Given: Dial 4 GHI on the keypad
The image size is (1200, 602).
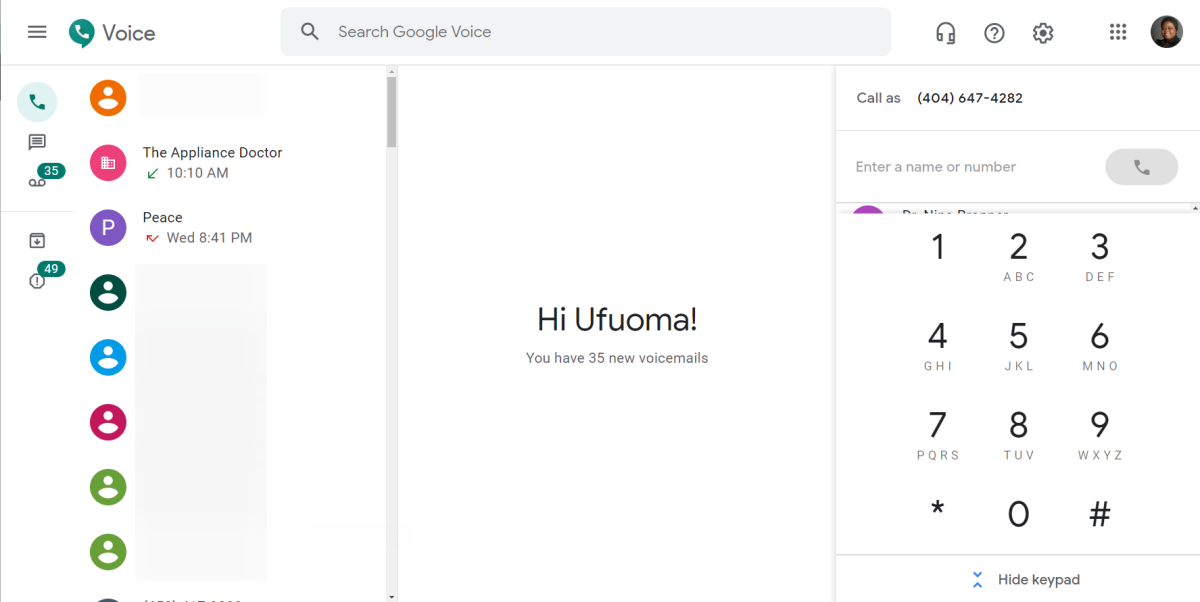Looking at the screenshot, I should click(x=938, y=345).
